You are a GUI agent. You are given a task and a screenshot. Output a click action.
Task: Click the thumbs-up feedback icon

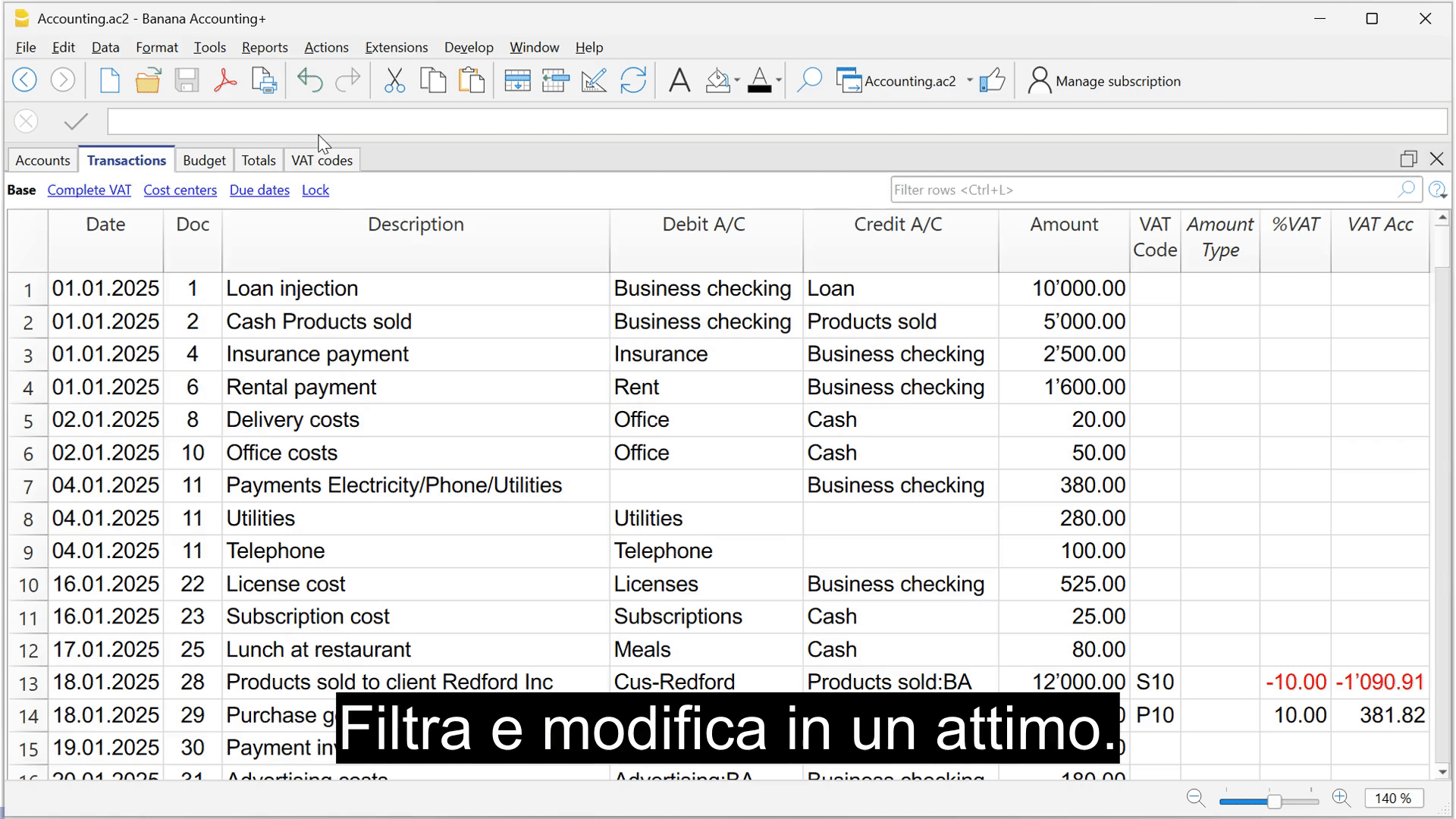pyautogui.click(x=992, y=80)
